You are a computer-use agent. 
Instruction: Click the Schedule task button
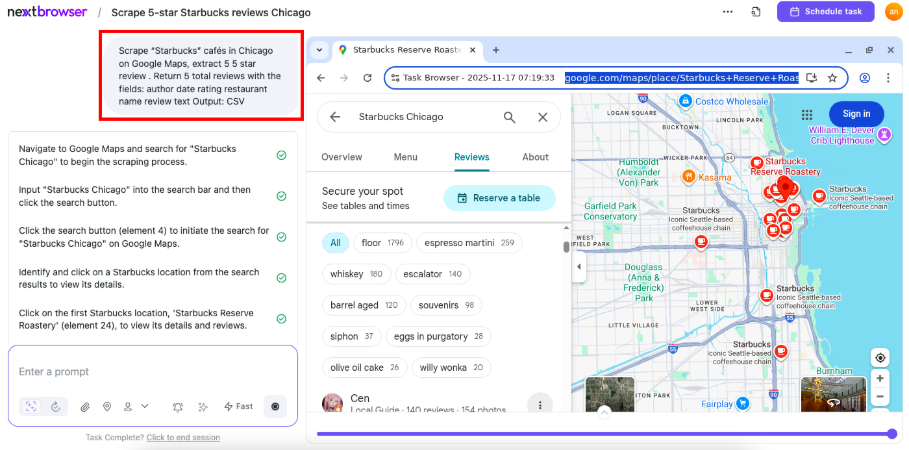[x=826, y=12]
